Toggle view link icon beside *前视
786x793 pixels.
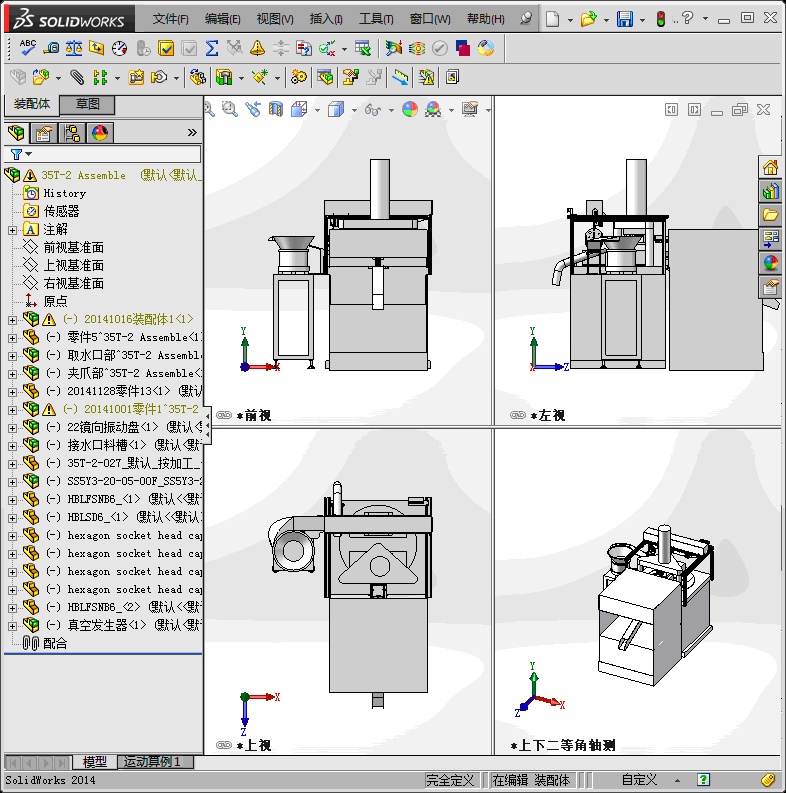point(224,415)
